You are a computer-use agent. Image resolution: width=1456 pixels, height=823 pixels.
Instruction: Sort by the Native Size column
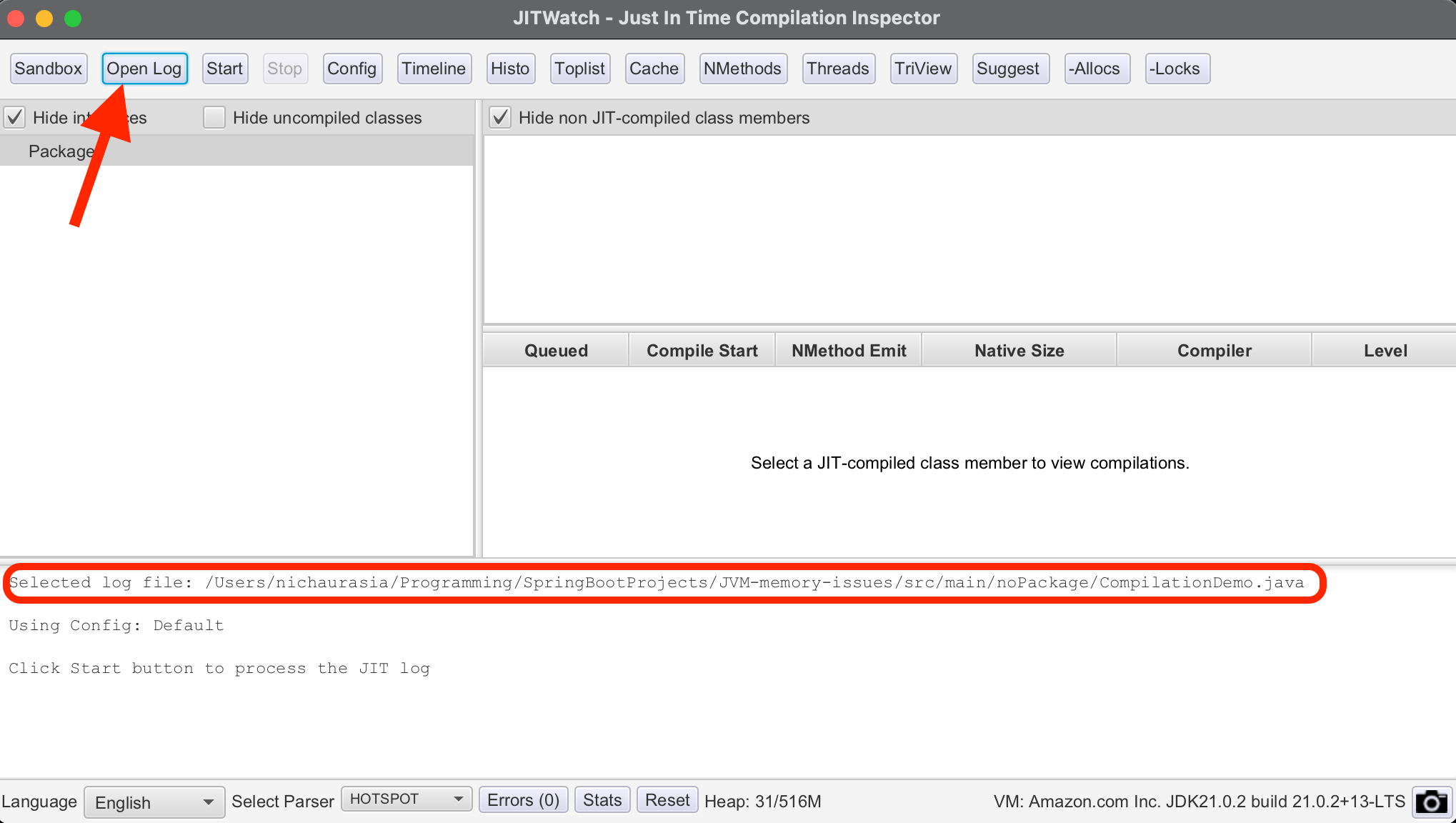[x=1019, y=350]
